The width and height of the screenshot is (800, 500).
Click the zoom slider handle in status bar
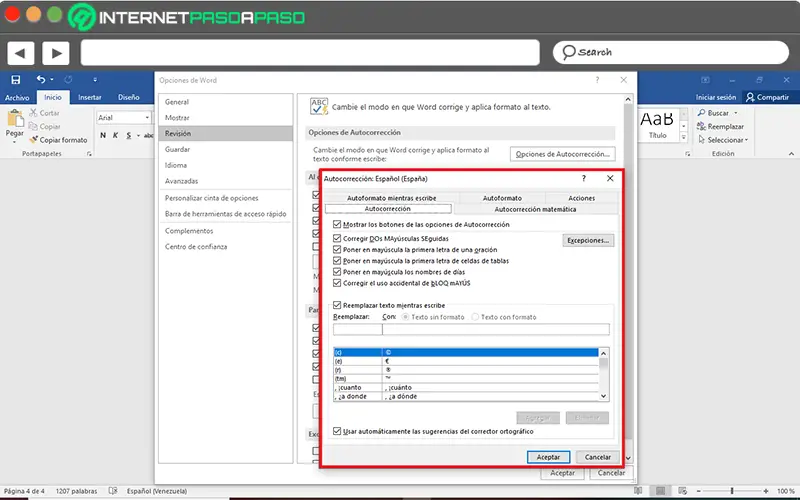click(732, 491)
